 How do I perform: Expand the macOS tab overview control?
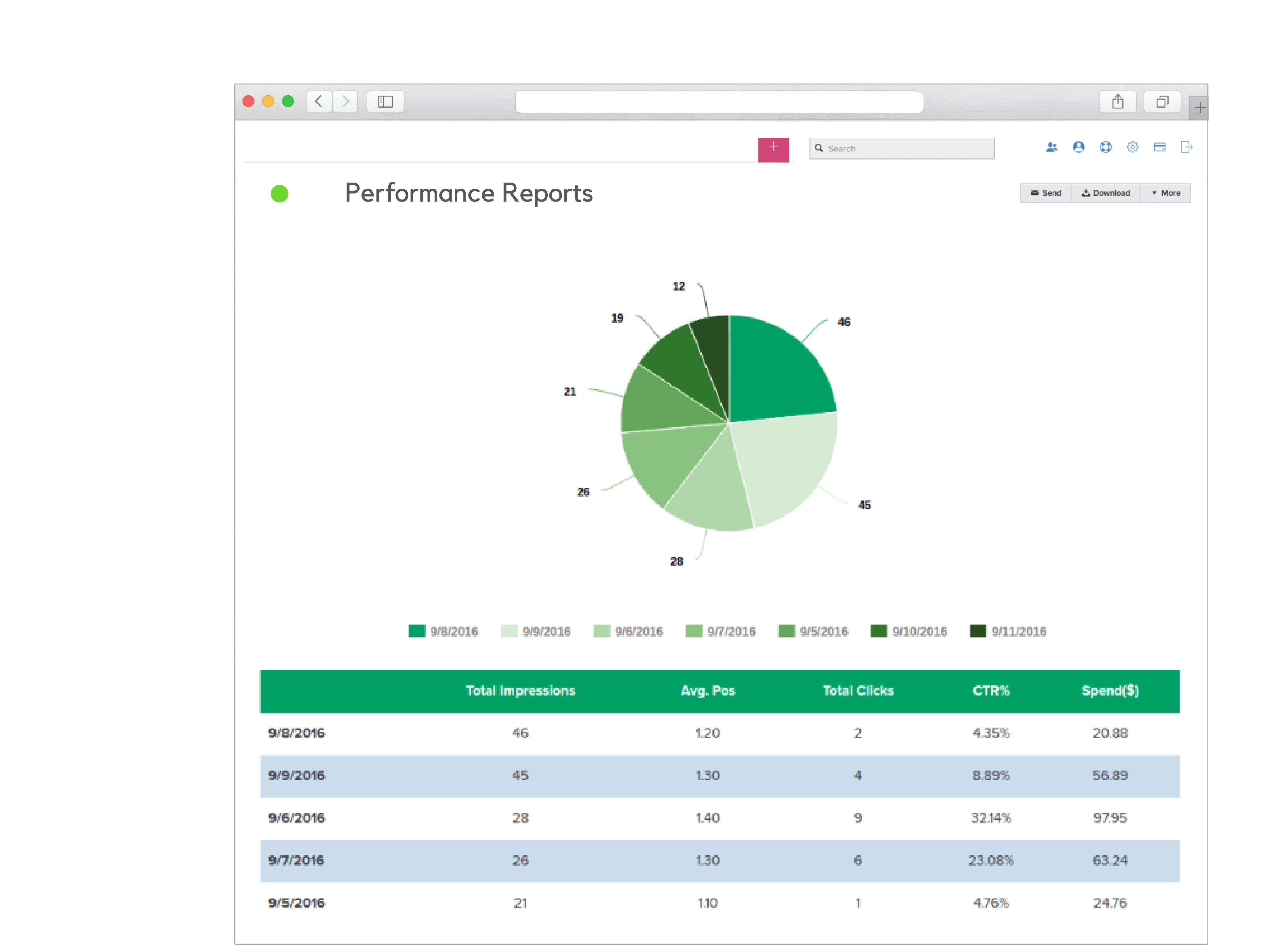1163,102
